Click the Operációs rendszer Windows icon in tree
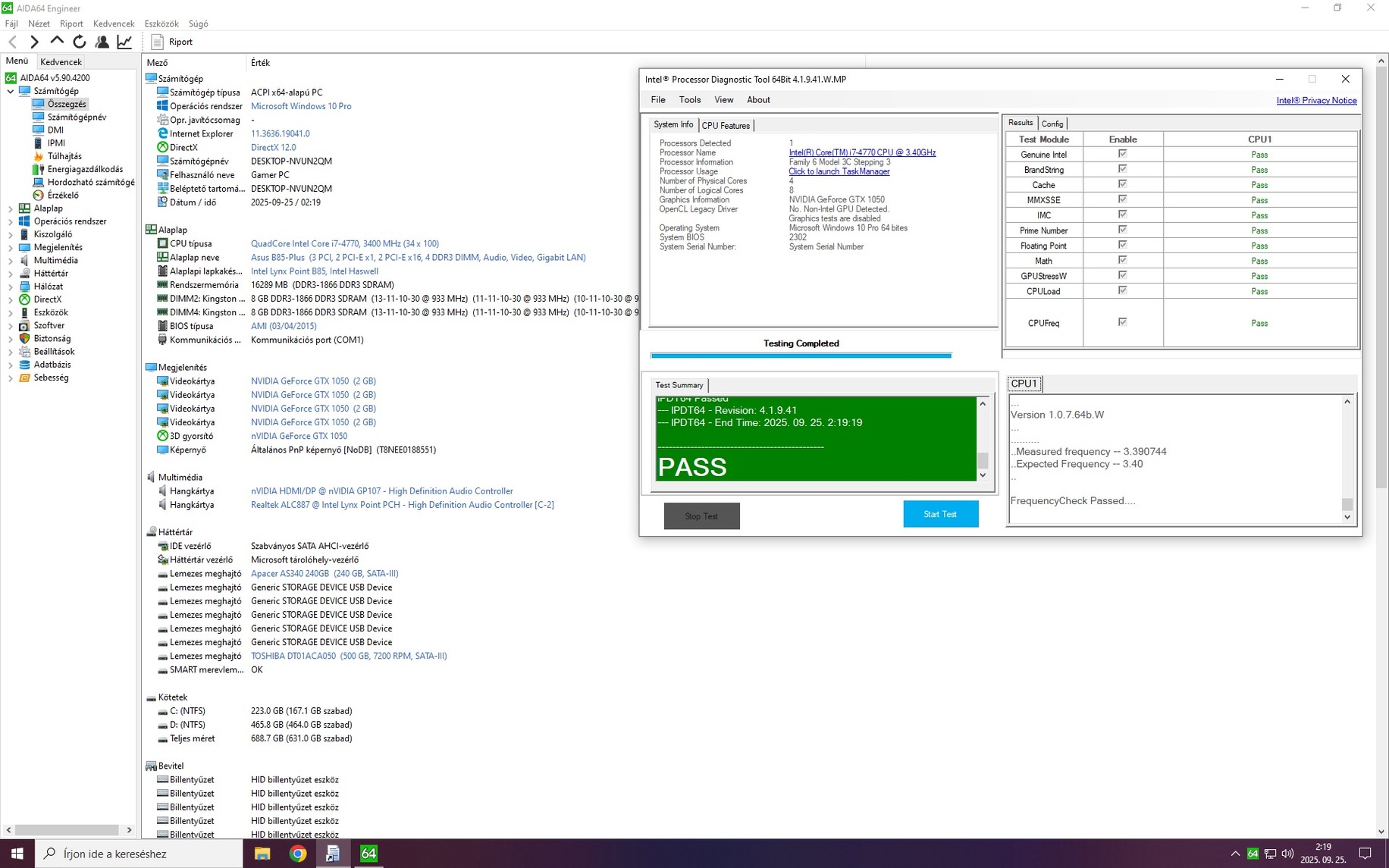 click(24, 221)
